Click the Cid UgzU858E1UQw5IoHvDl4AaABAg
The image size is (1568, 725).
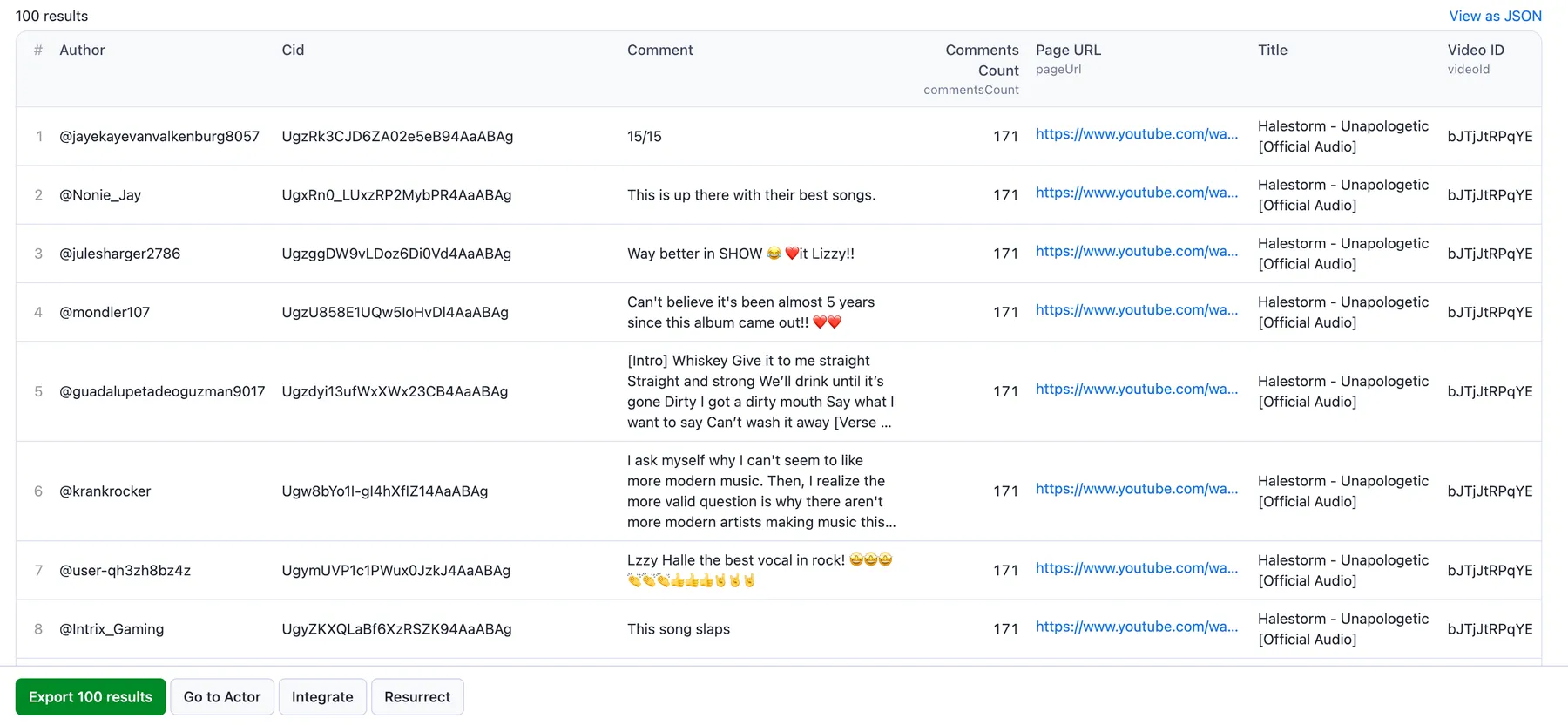click(x=395, y=312)
